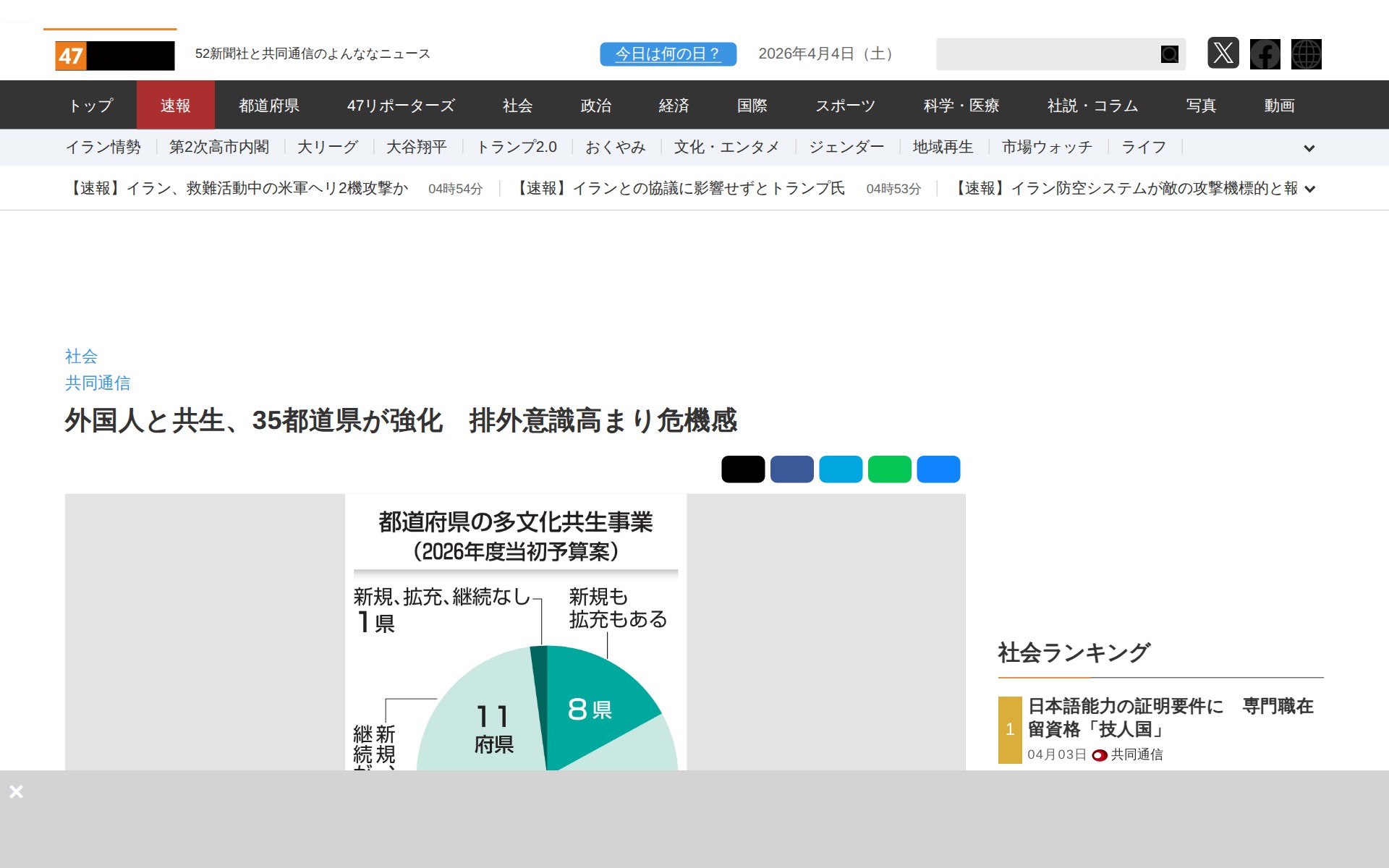The height and width of the screenshot is (868, 1389).
Task: Open the Facebook page icon
Action: tap(1265, 54)
